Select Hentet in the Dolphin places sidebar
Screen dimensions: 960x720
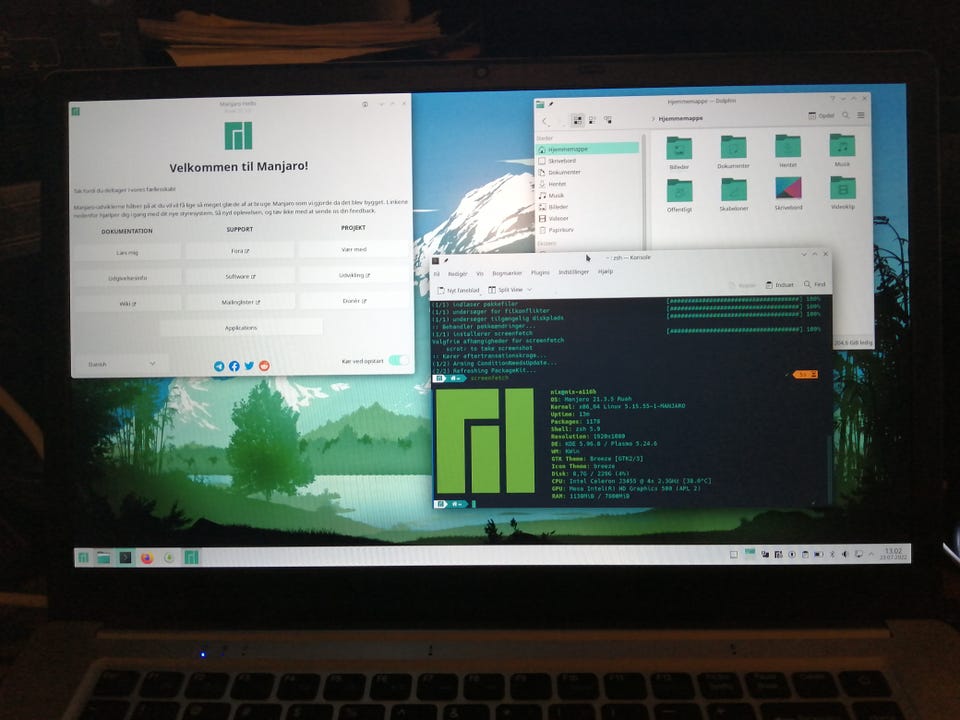click(x=587, y=184)
